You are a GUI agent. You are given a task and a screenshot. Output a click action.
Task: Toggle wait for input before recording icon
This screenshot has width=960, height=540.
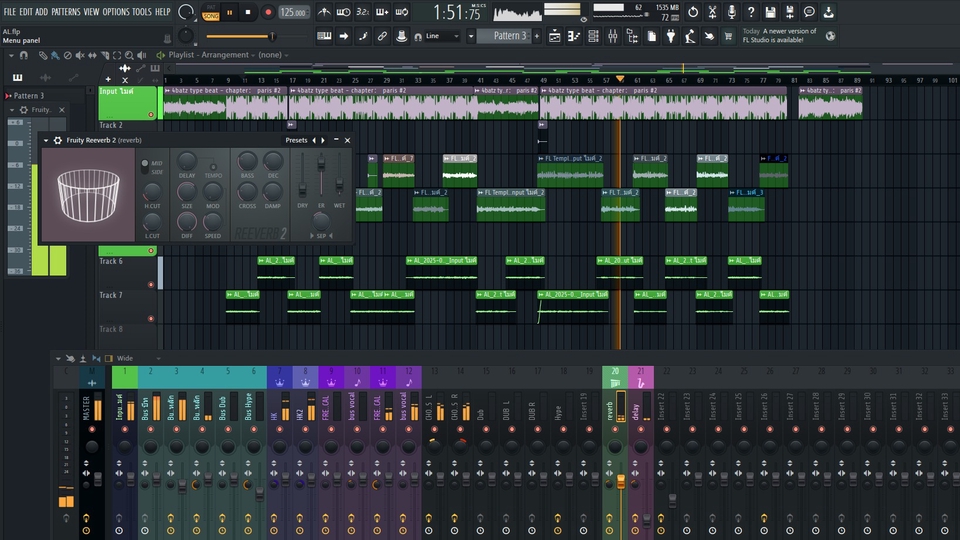pyautogui.click(x=343, y=12)
